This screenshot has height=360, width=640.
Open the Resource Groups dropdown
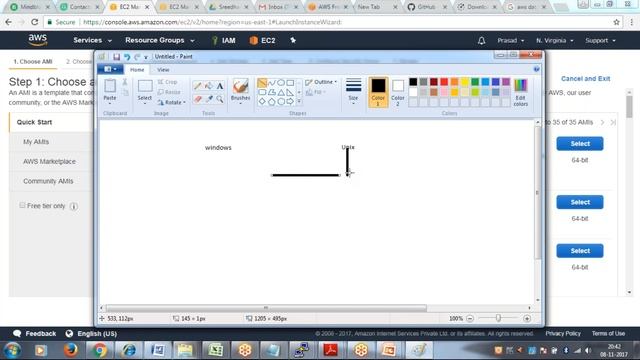(x=160, y=40)
